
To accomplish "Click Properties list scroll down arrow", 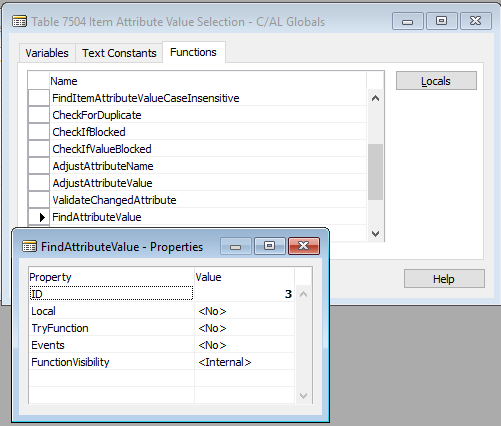I will tap(303, 396).
